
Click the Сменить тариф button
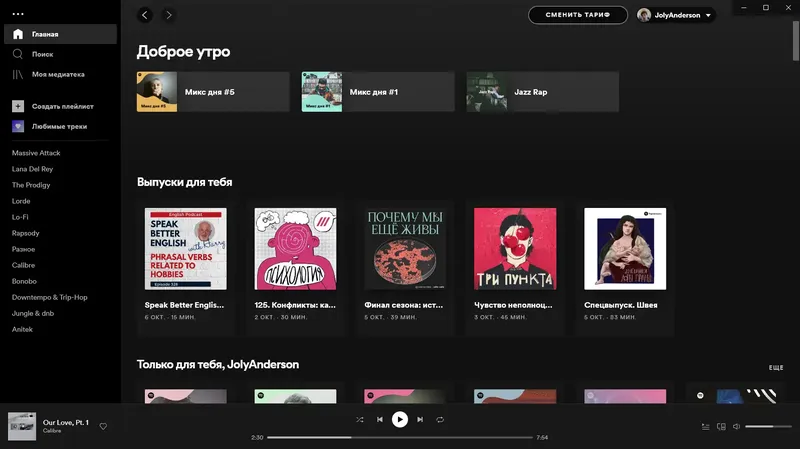point(578,15)
